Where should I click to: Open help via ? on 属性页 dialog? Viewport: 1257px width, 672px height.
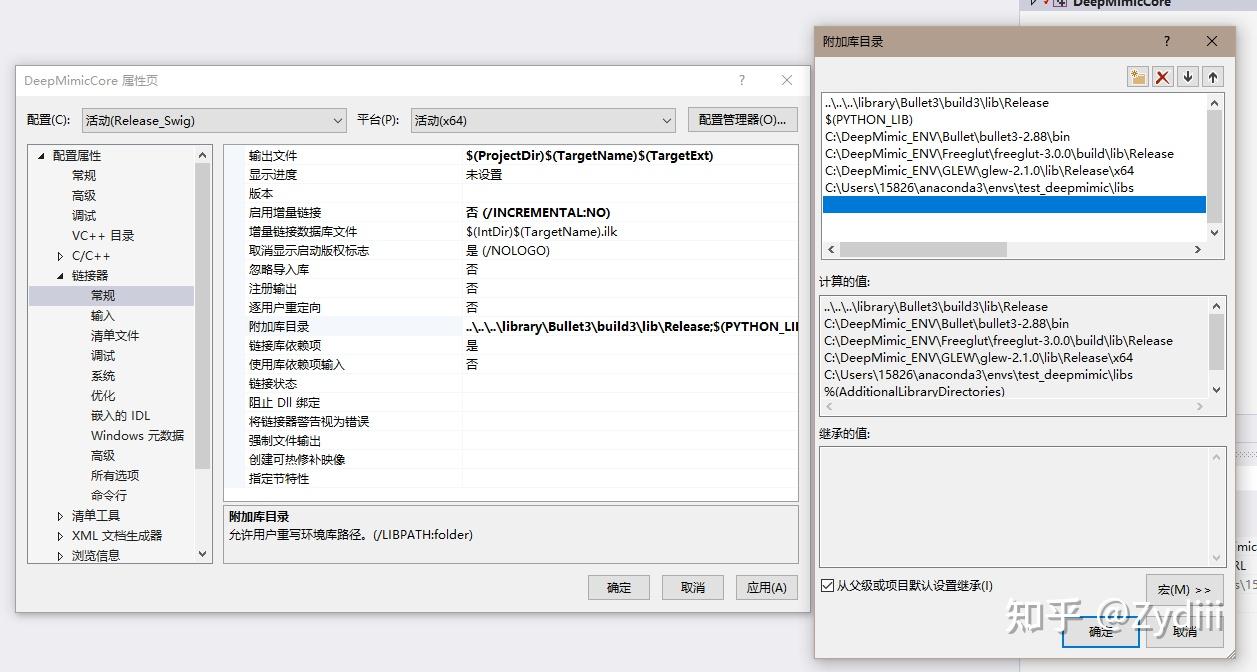coord(741,79)
